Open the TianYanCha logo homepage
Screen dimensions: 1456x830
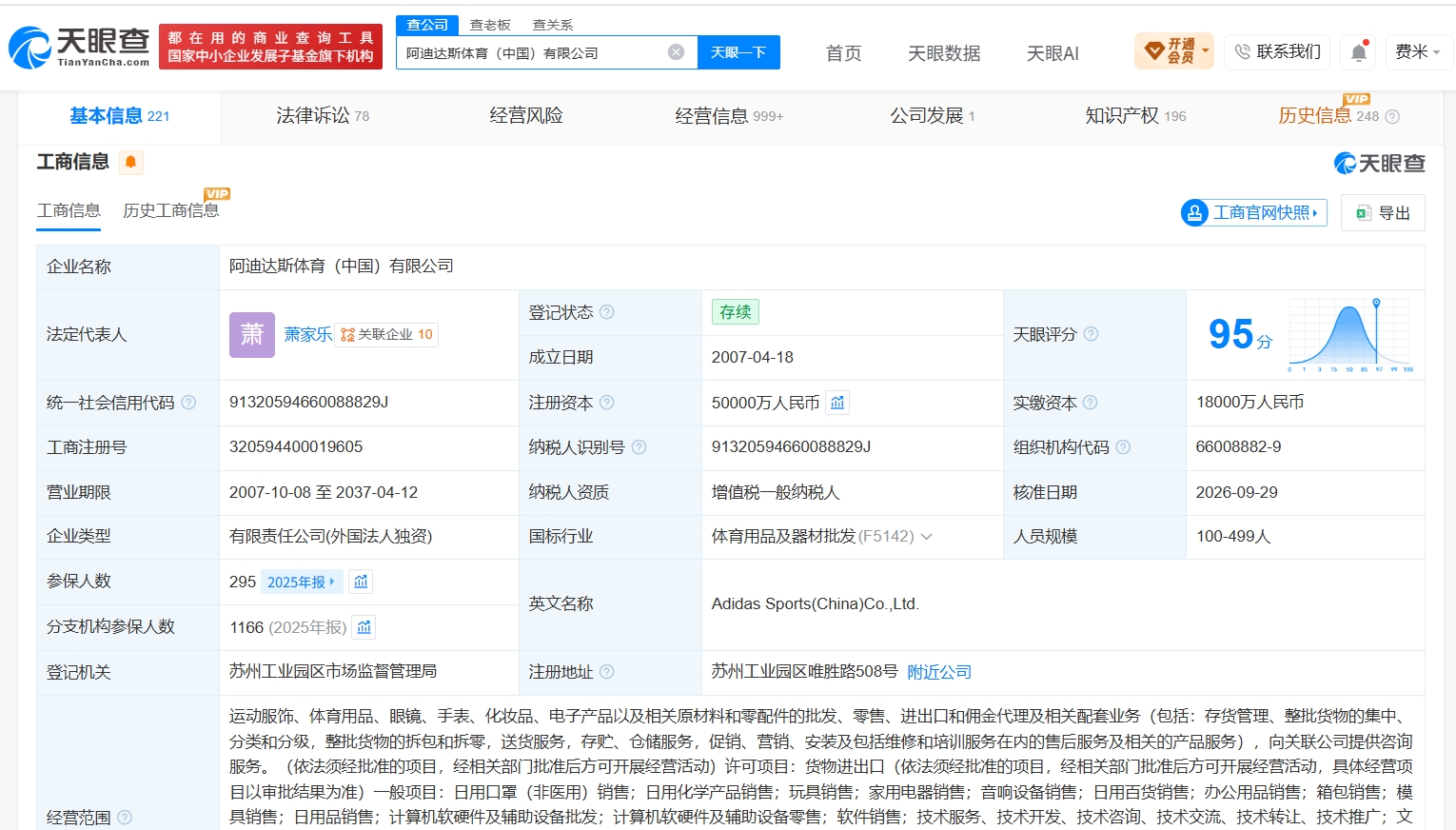click(79, 48)
